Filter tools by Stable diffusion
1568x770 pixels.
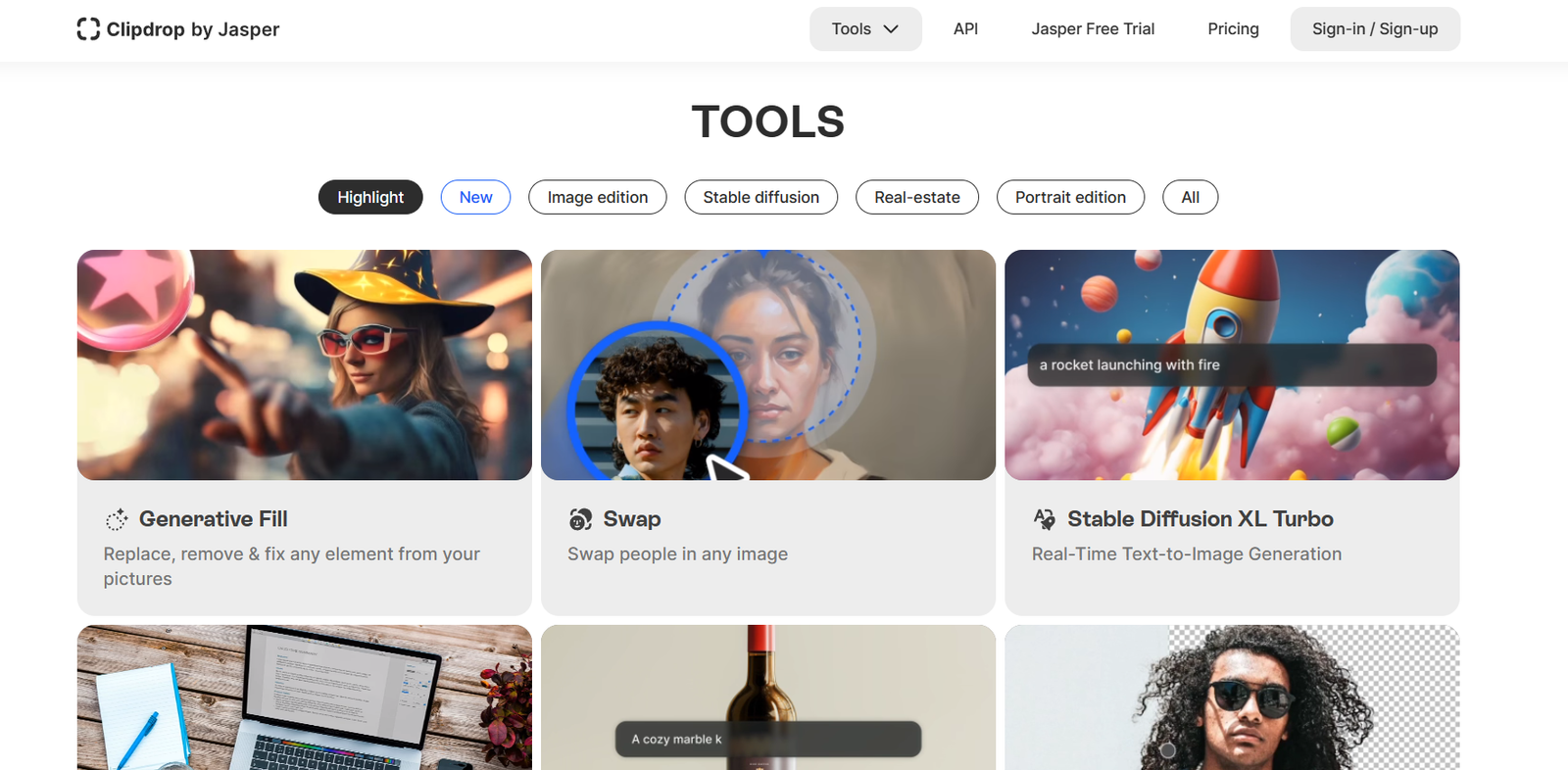tap(760, 197)
